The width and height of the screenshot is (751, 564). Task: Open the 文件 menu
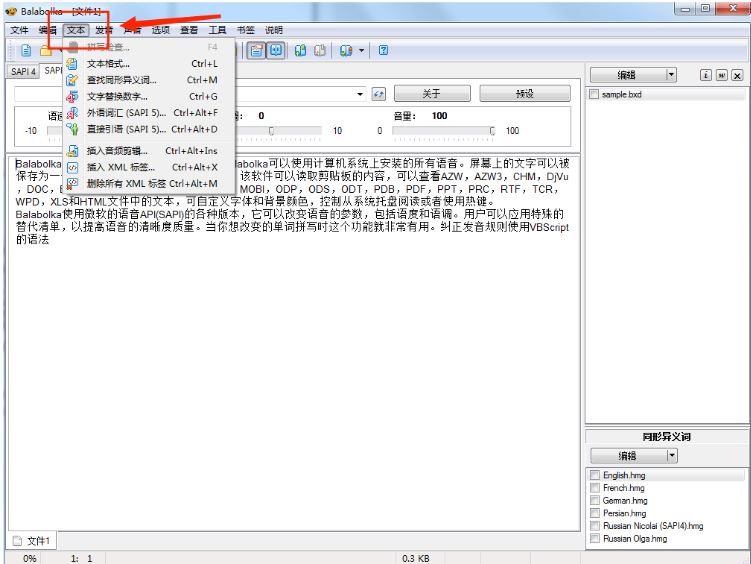point(19,30)
